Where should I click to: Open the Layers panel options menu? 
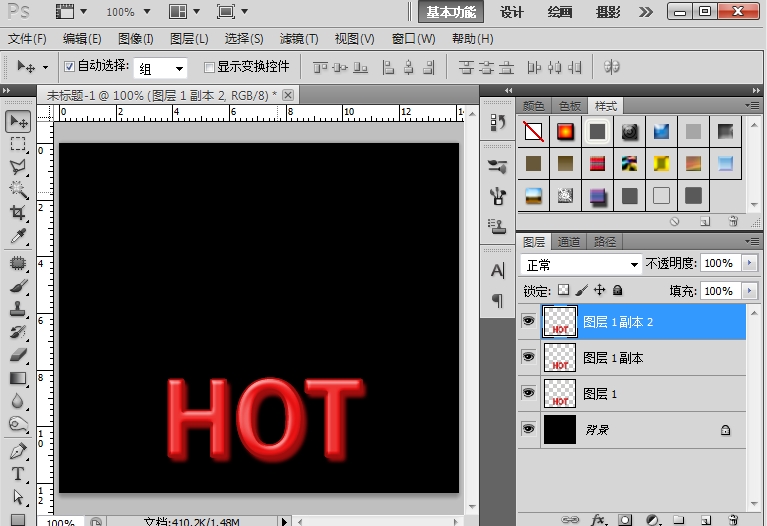click(752, 241)
